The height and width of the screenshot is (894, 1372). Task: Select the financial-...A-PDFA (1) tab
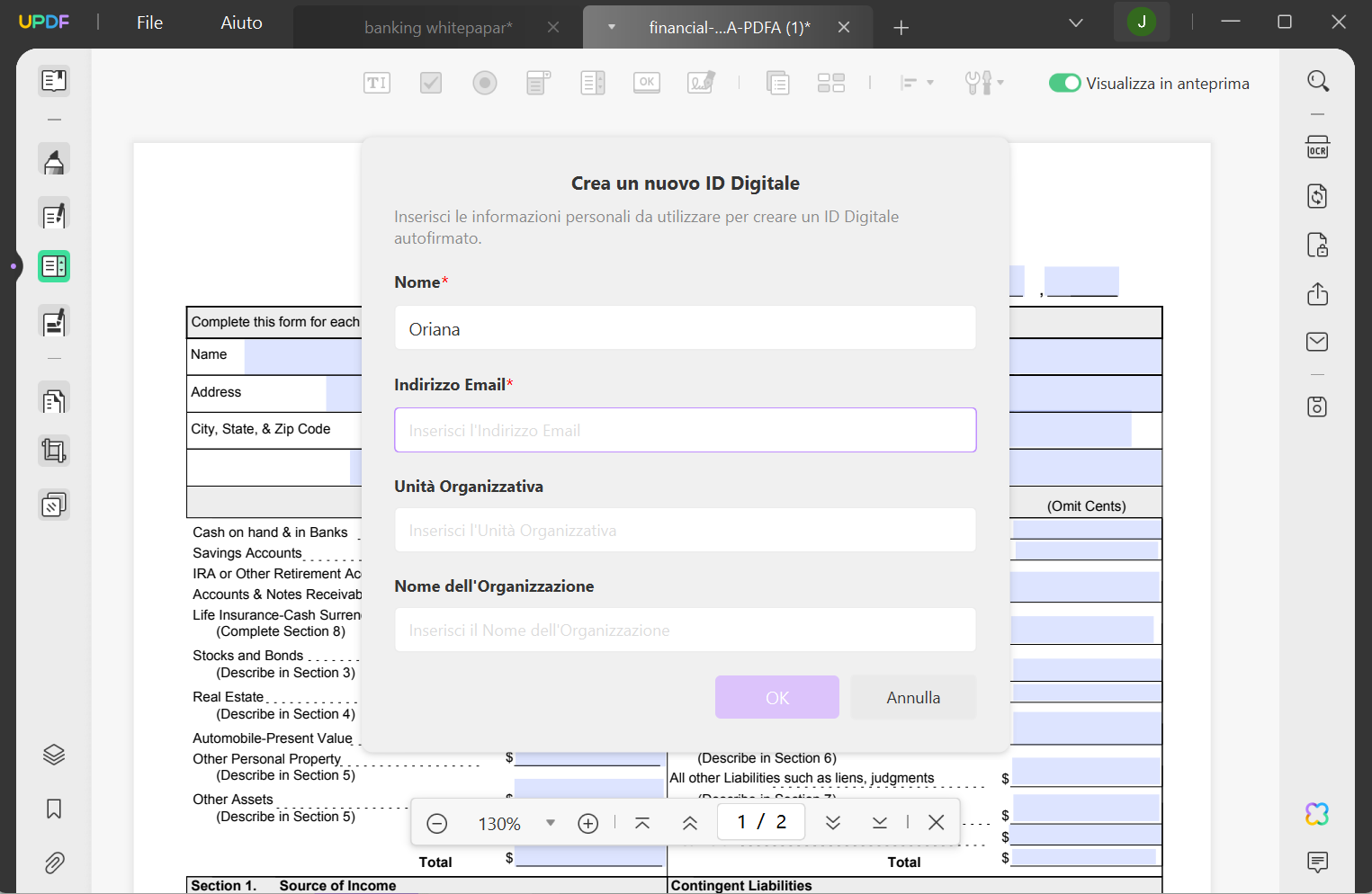tap(730, 28)
